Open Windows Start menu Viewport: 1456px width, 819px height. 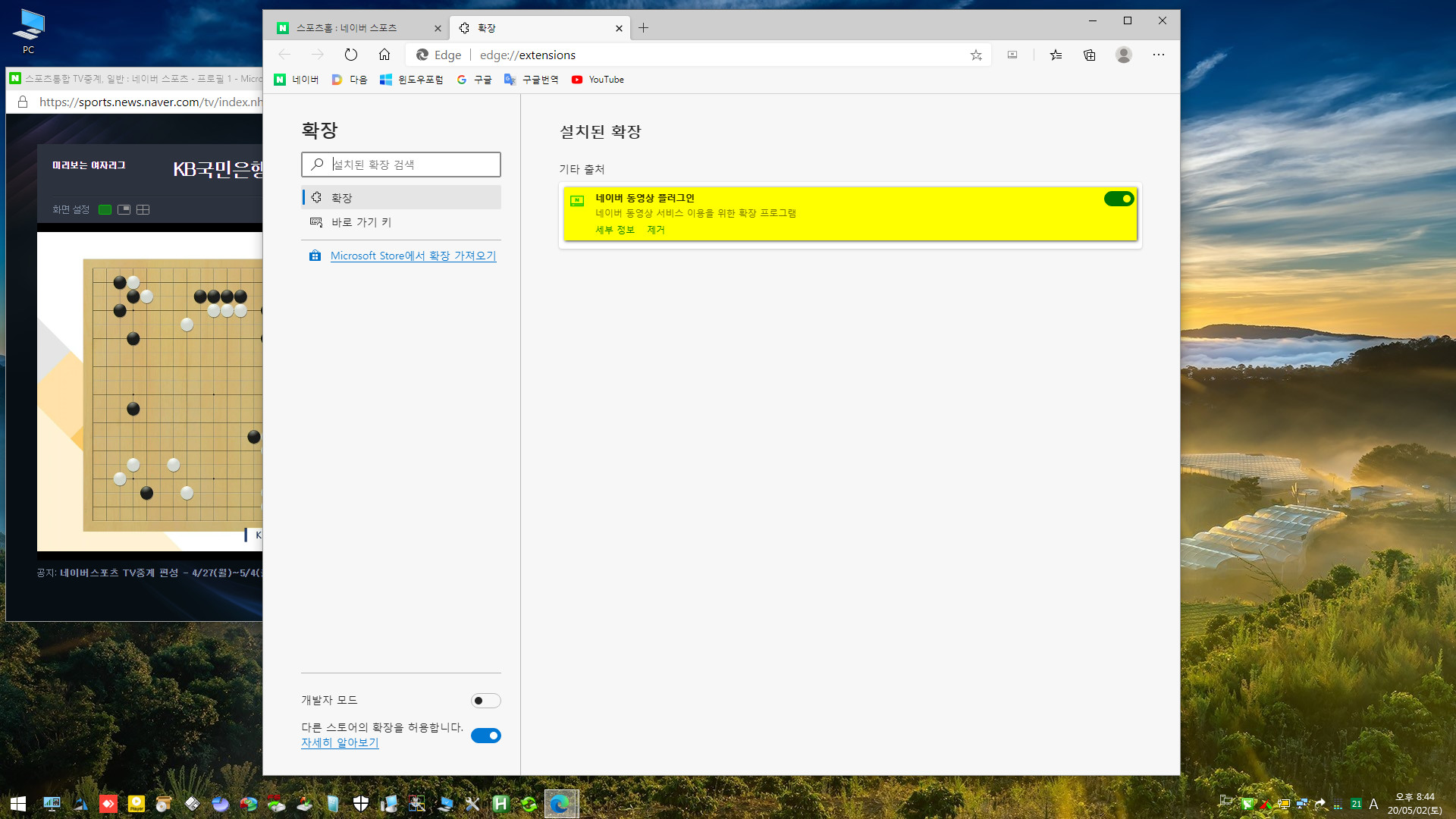coord(18,804)
